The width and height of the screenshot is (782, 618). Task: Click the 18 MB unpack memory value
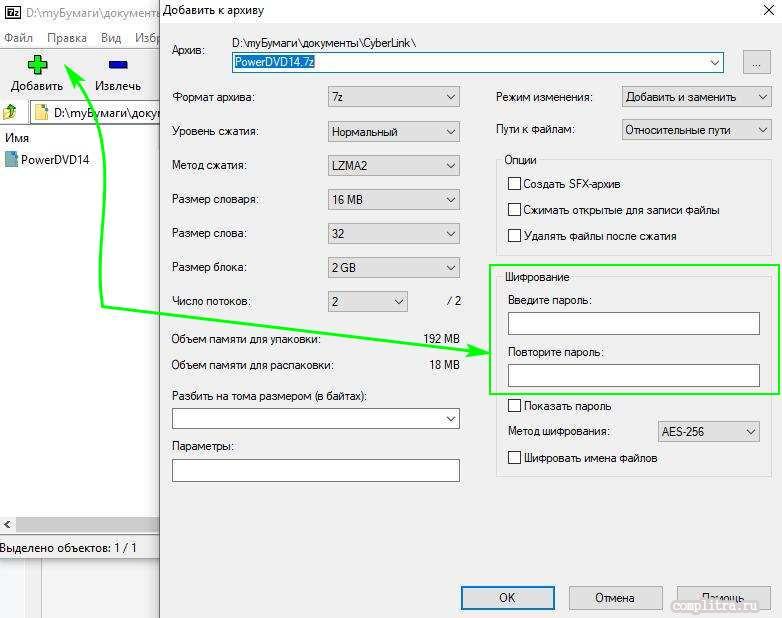(x=444, y=365)
